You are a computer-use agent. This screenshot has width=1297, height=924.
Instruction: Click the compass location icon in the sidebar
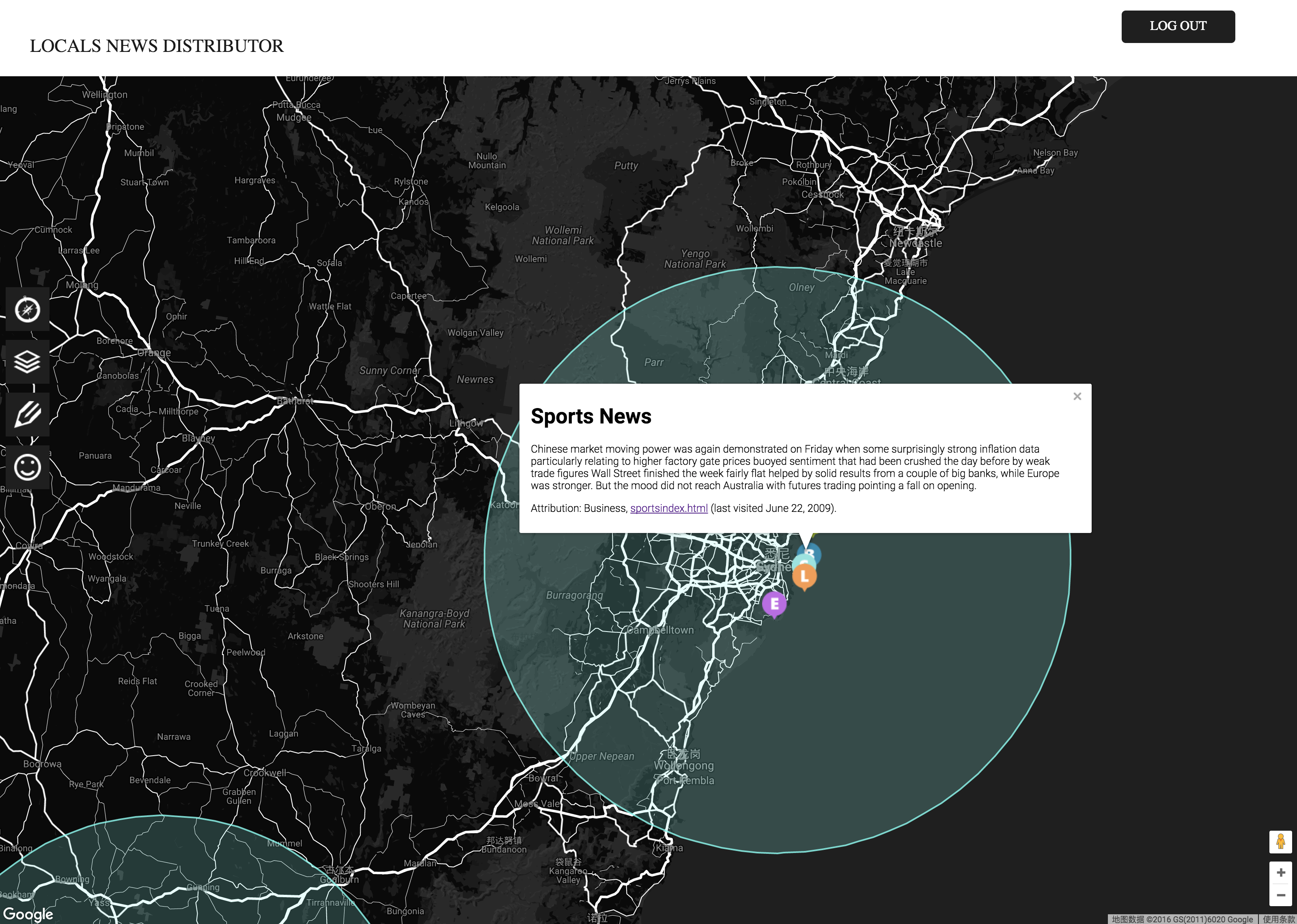click(27, 309)
